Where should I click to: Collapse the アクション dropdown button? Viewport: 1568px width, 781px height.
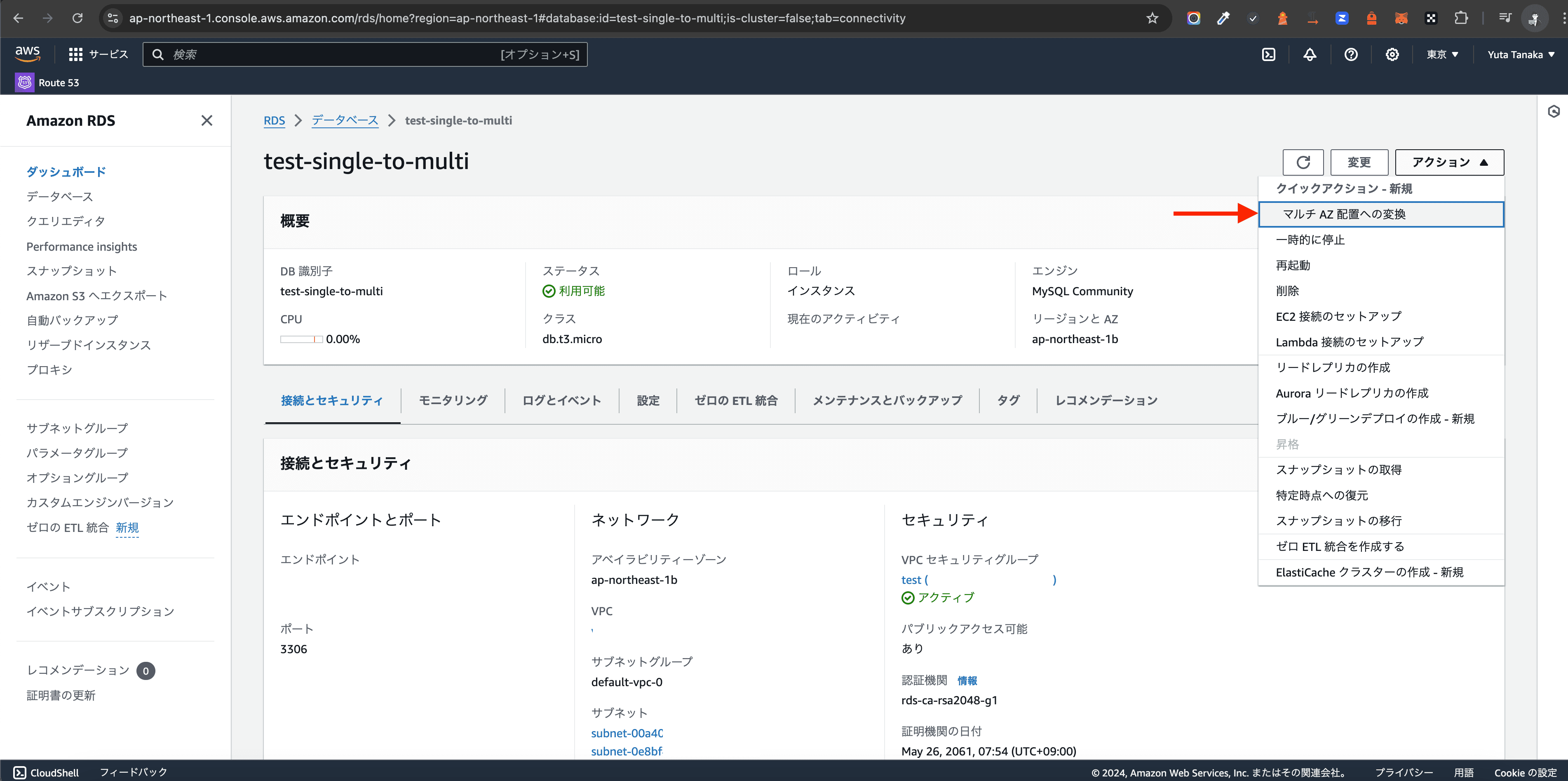pos(1449,162)
